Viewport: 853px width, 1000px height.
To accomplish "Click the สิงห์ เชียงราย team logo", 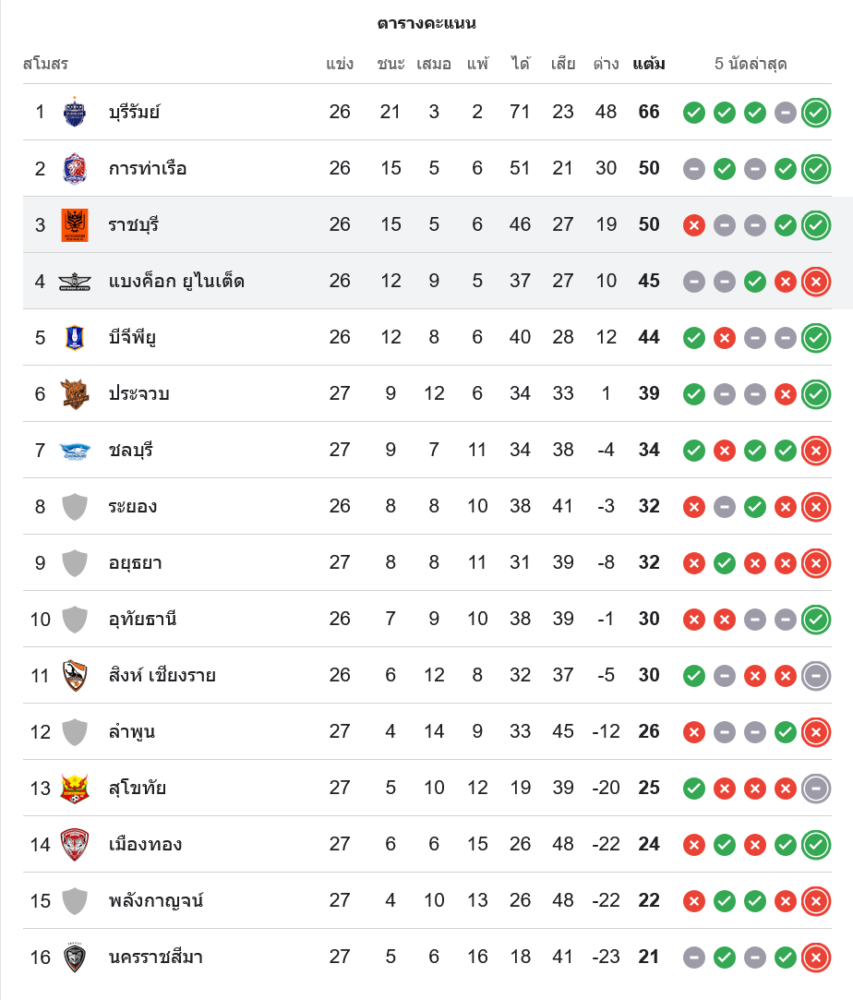I will pyautogui.click(x=75, y=675).
